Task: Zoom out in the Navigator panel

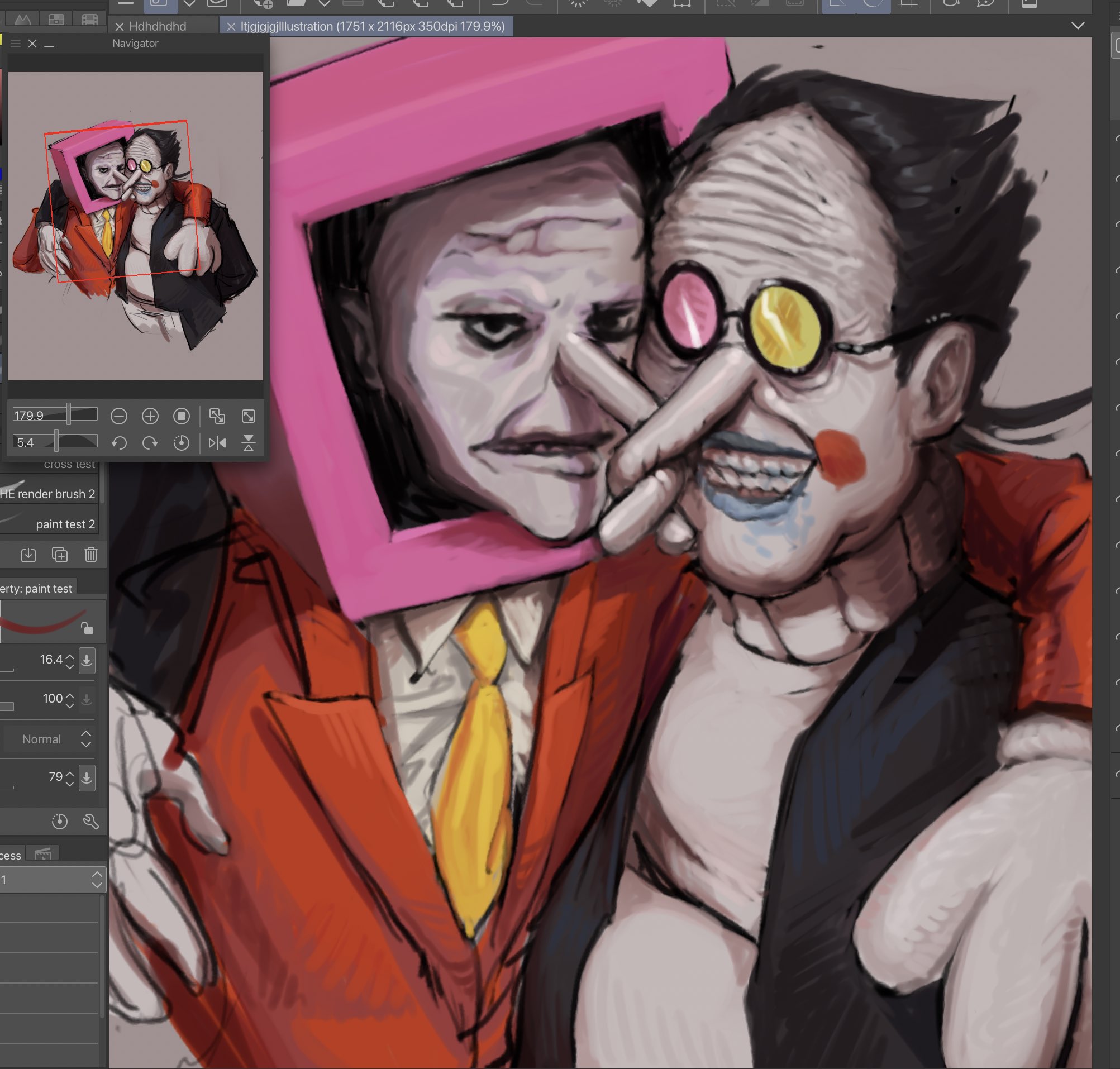Action: 118,416
